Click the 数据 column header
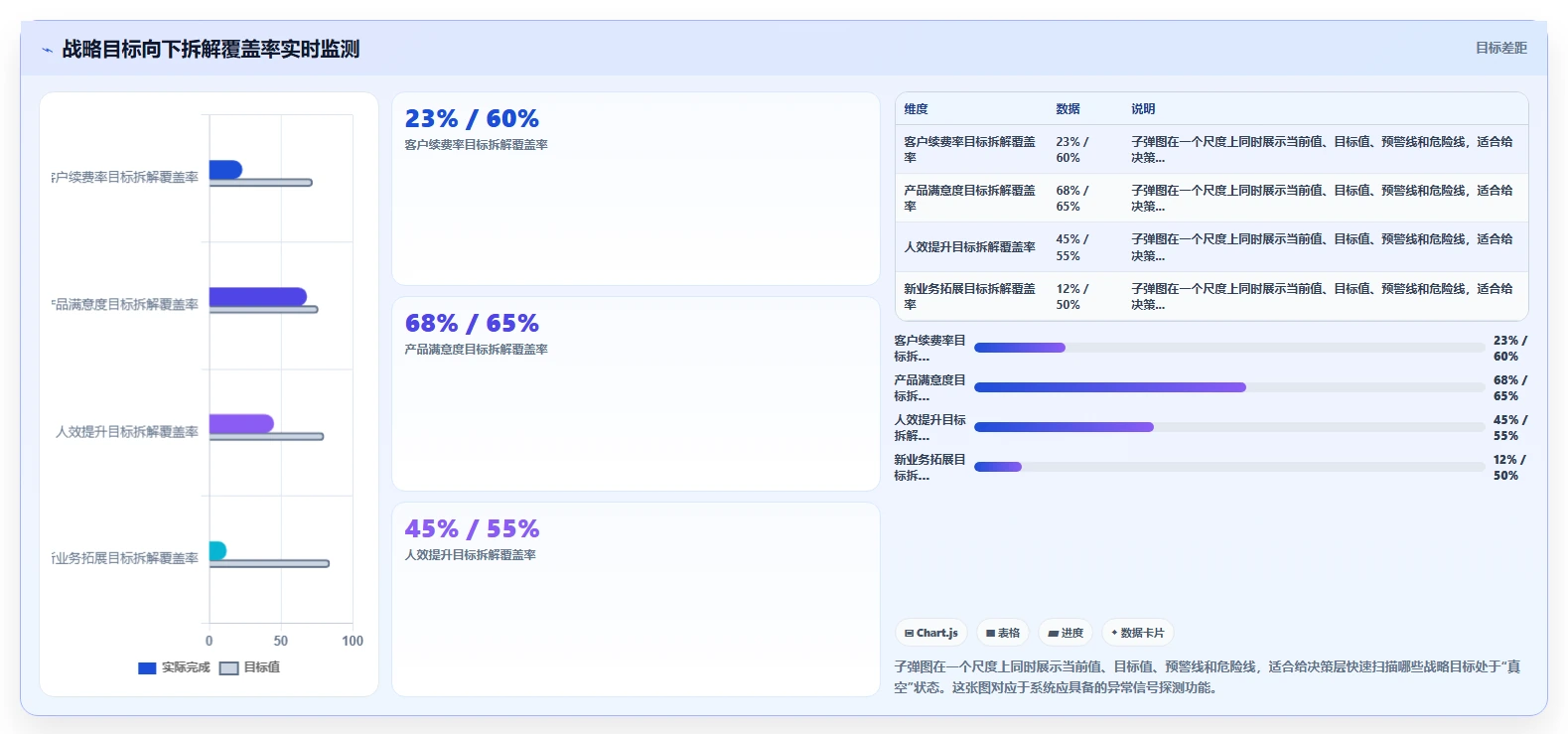The width and height of the screenshot is (1568, 734). 1068,109
